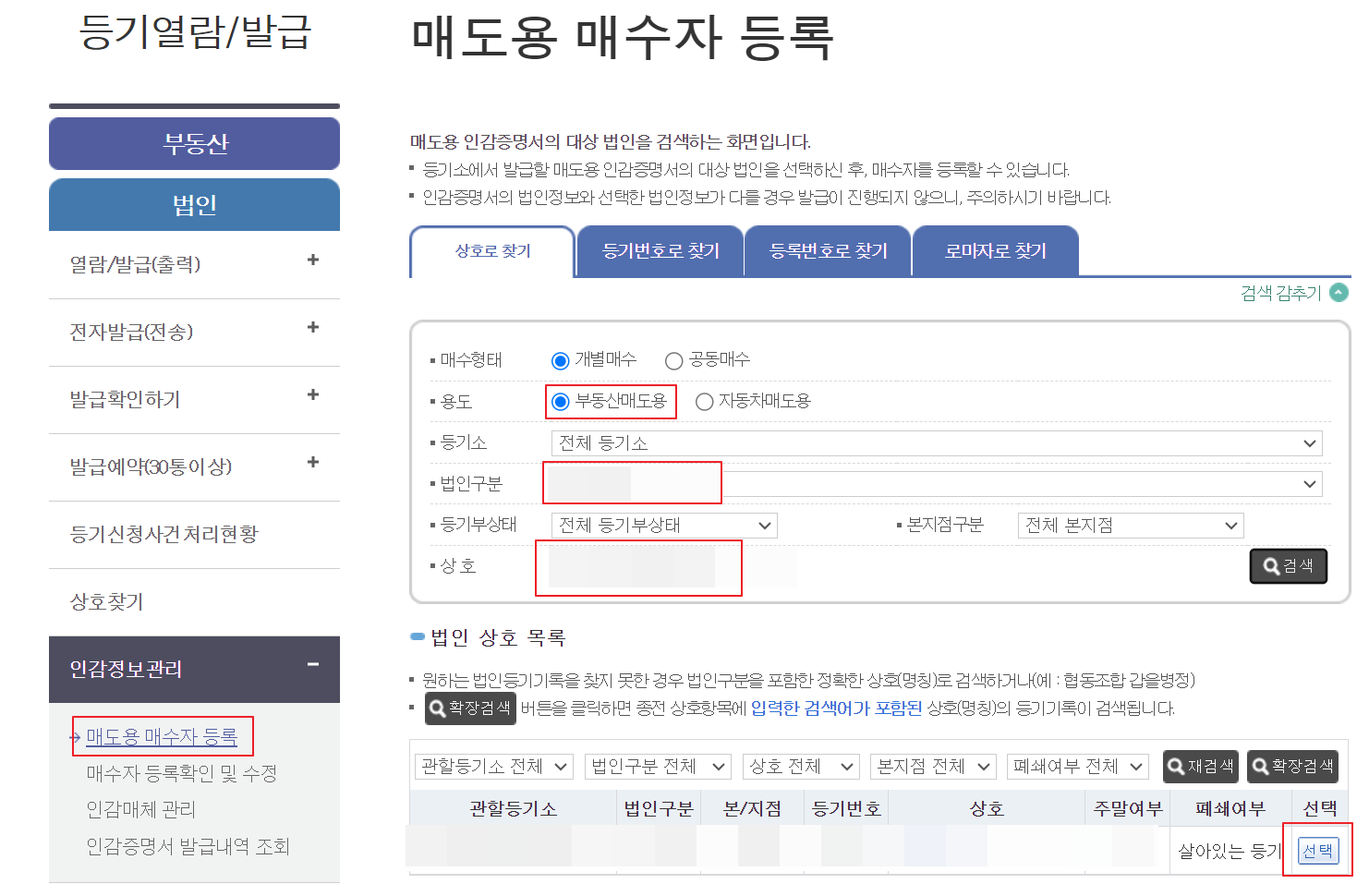Screen dimensions: 1369x896
Task: Select the 개별매수 radio button
Action: click(560, 360)
